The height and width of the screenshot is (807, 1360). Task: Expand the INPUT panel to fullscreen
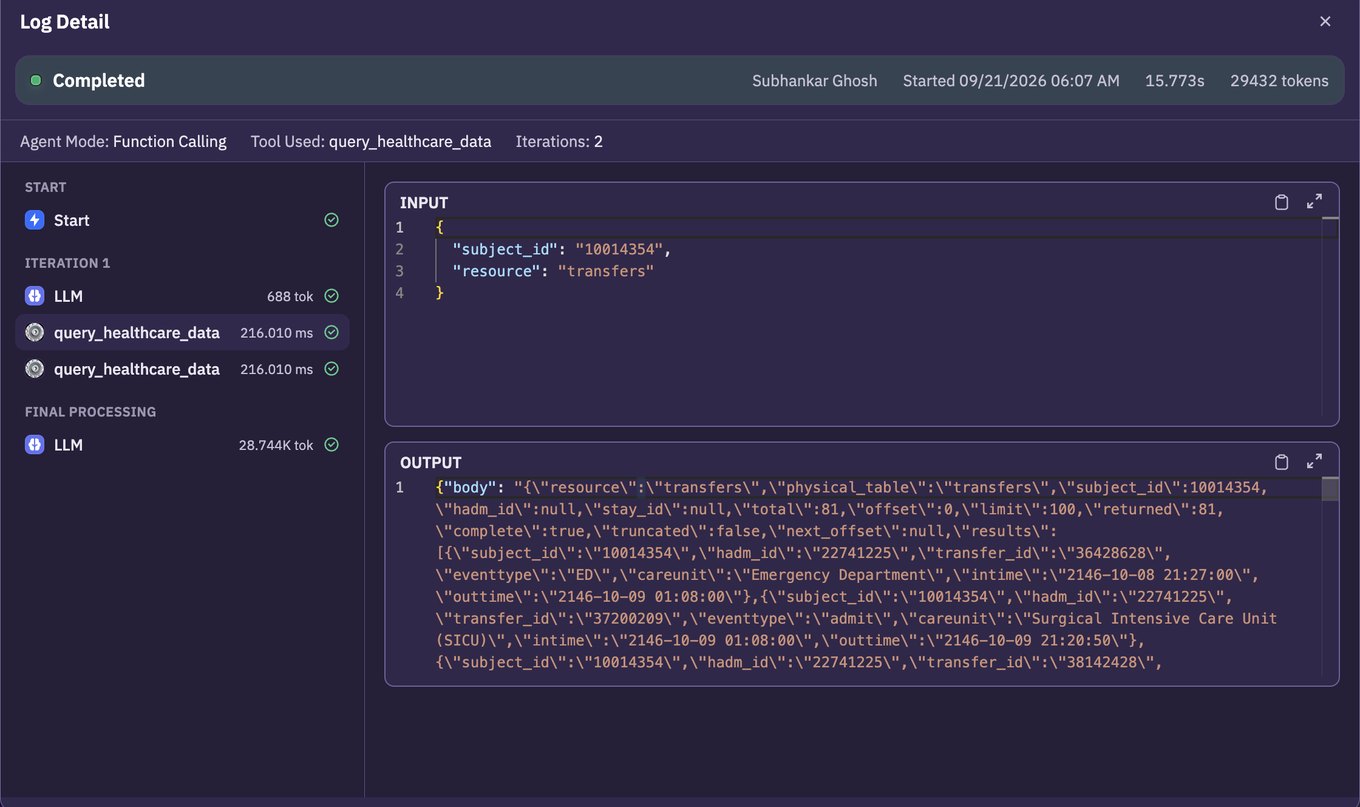click(1315, 202)
